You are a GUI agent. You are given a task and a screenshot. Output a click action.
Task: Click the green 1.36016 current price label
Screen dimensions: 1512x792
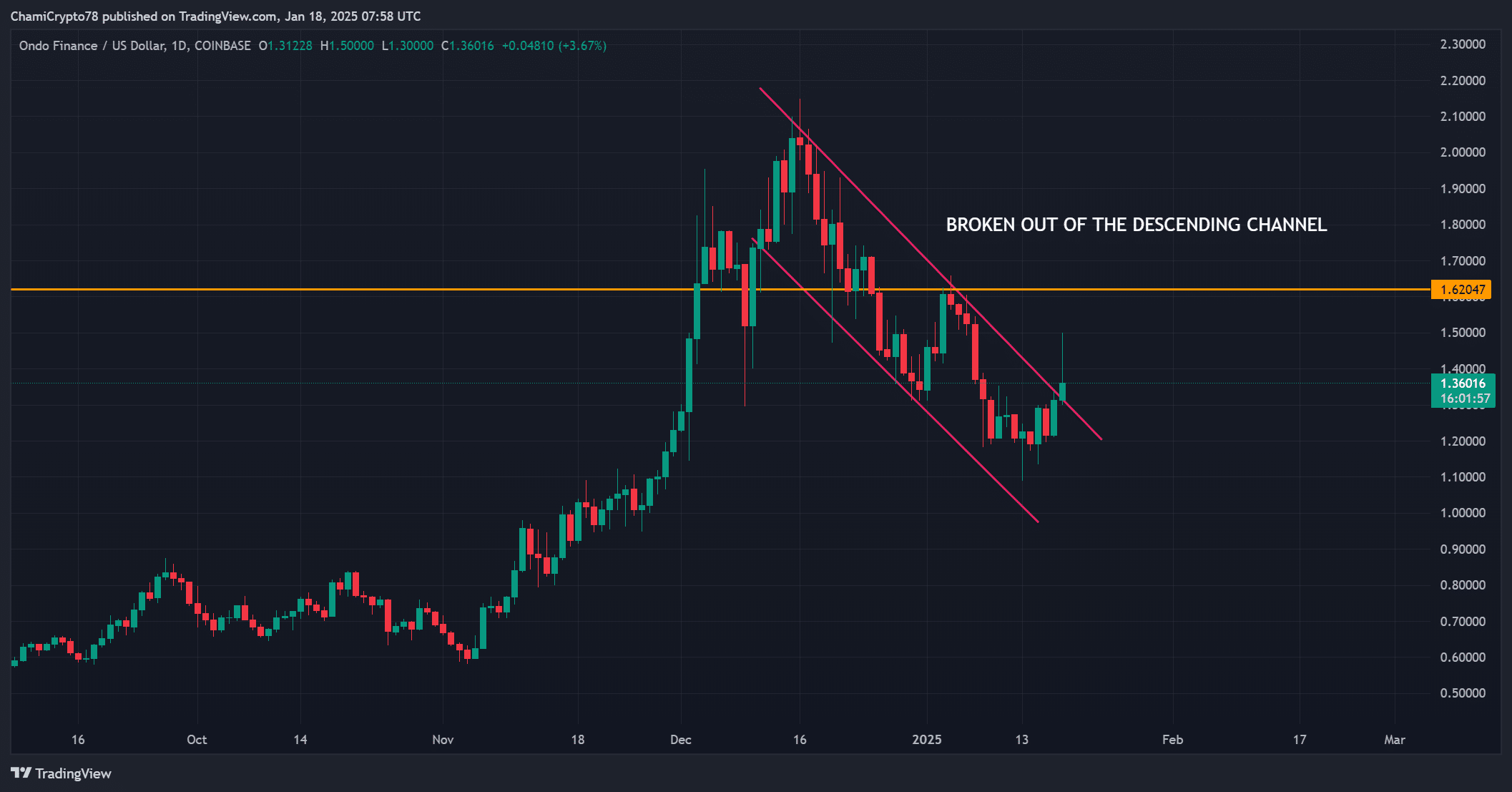point(1463,383)
